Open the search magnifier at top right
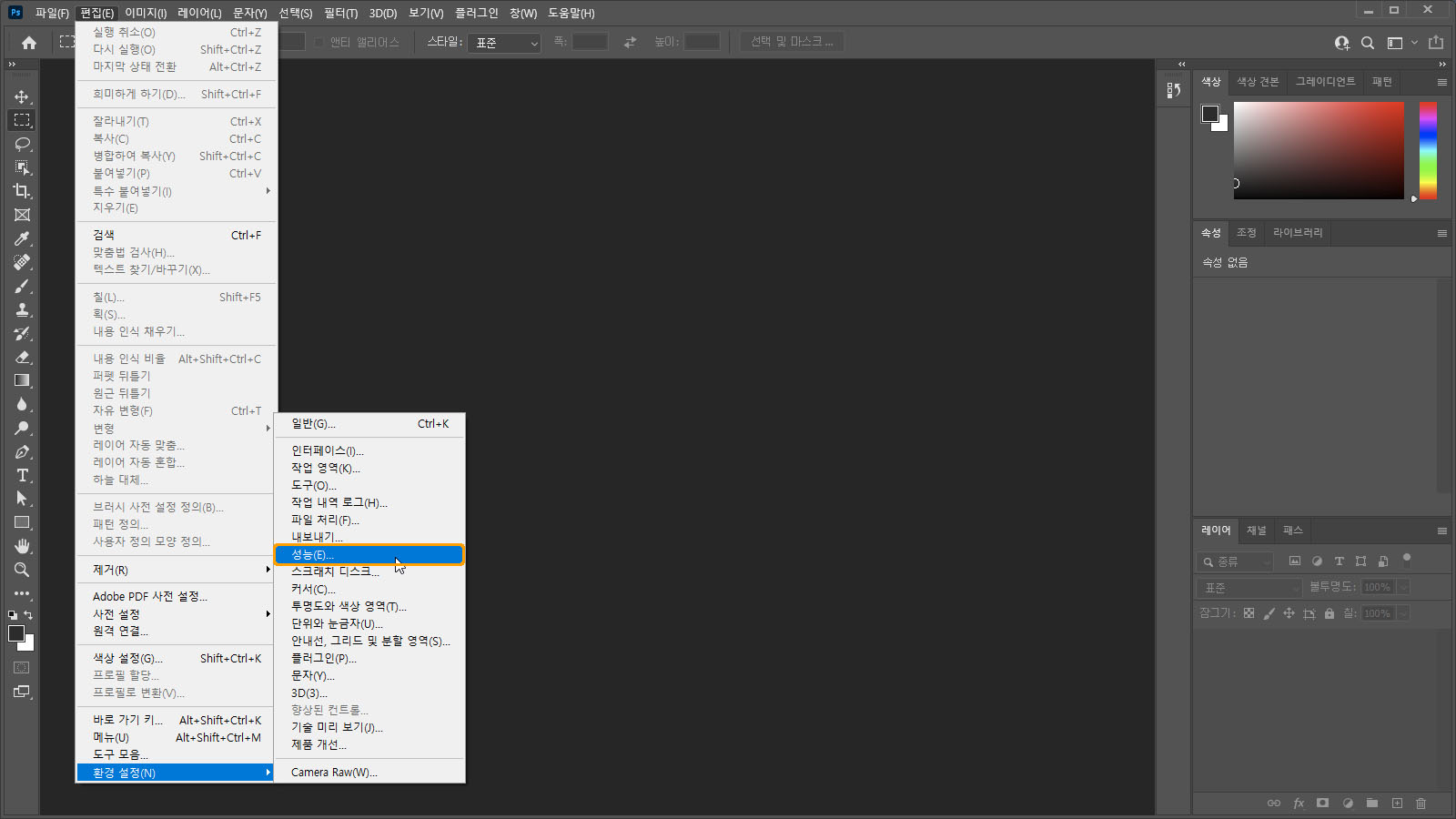The image size is (1456, 819). point(1368,43)
